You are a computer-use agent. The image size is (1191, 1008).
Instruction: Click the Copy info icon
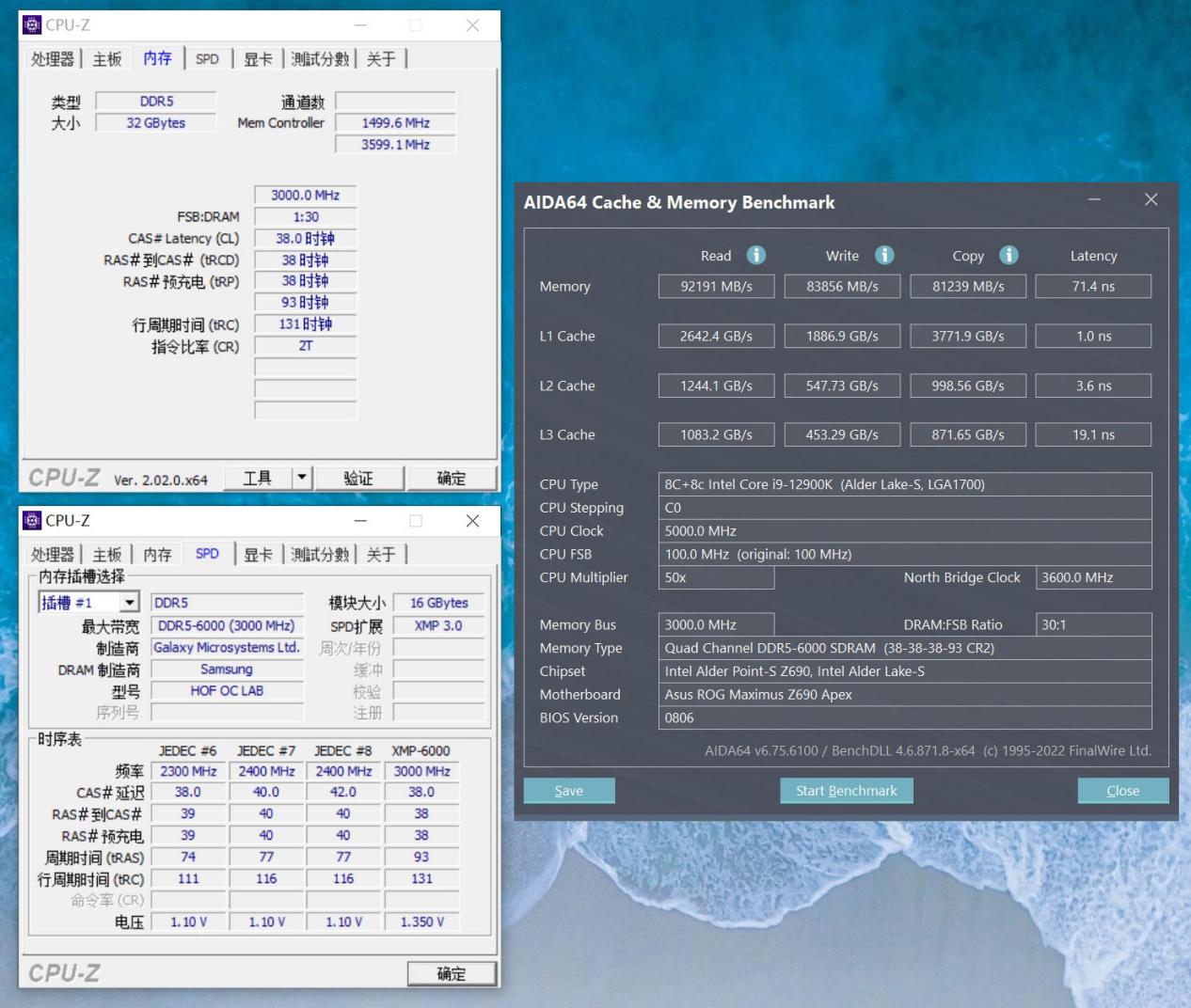coord(1008,255)
